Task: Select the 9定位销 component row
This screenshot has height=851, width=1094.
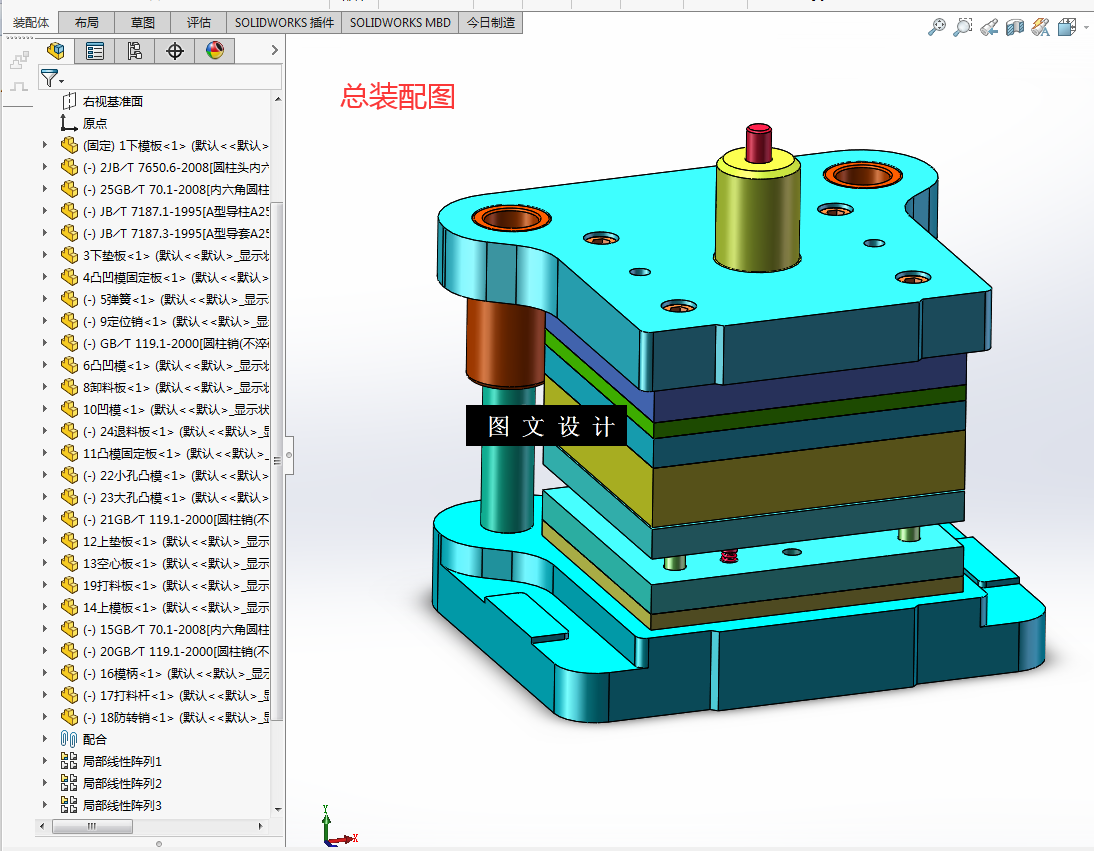Action: click(x=165, y=321)
